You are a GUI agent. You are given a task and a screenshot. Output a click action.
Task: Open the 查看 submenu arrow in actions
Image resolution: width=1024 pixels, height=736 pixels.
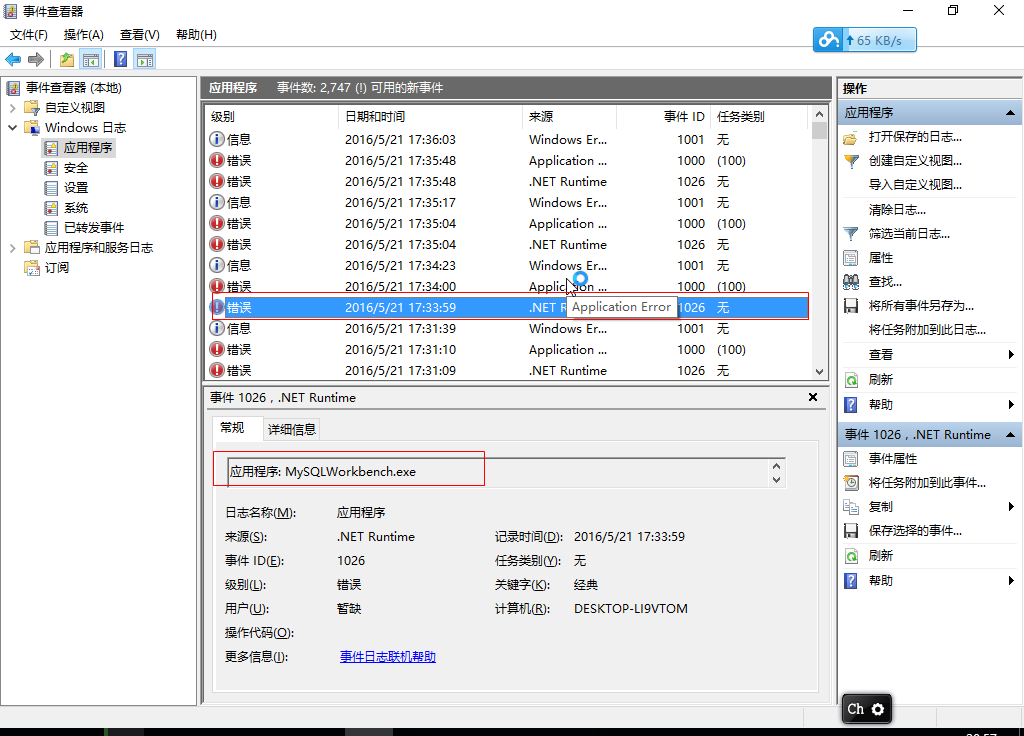pos(1011,355)
